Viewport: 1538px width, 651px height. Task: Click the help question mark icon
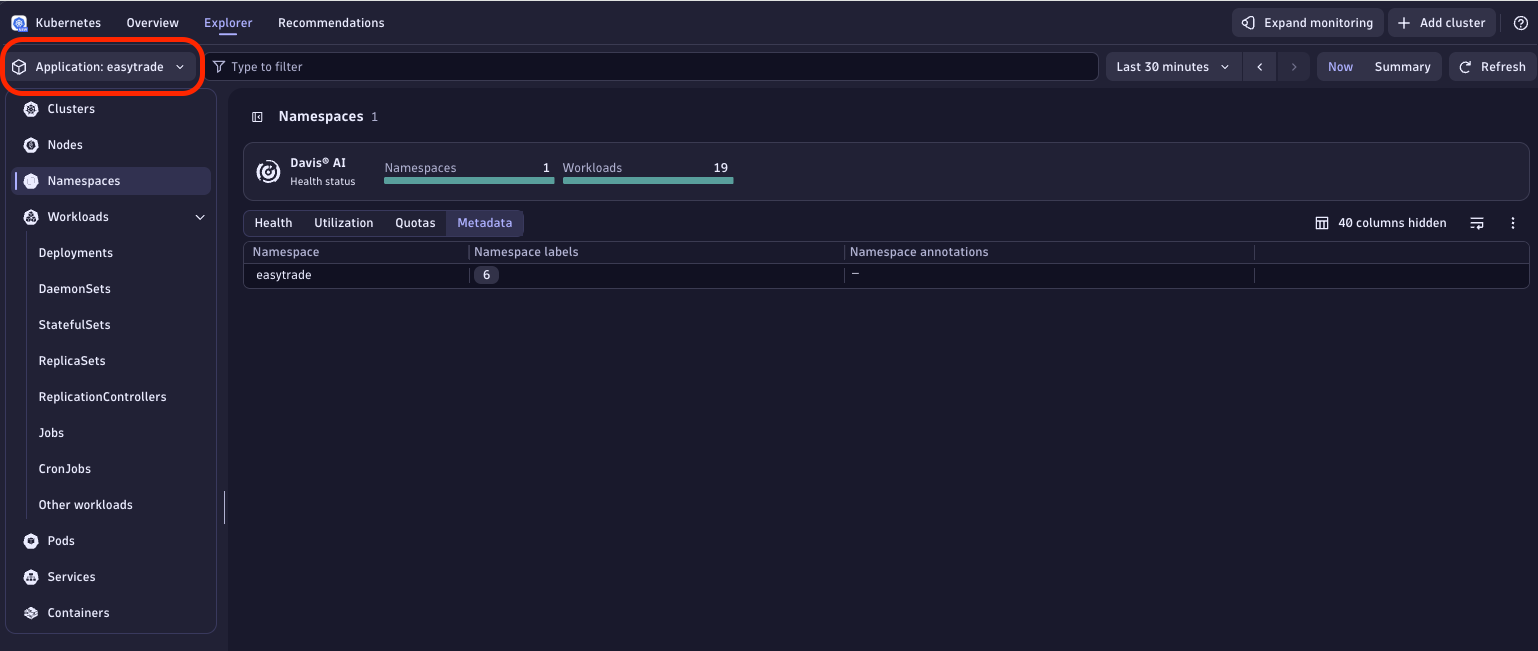[1520, 23]
